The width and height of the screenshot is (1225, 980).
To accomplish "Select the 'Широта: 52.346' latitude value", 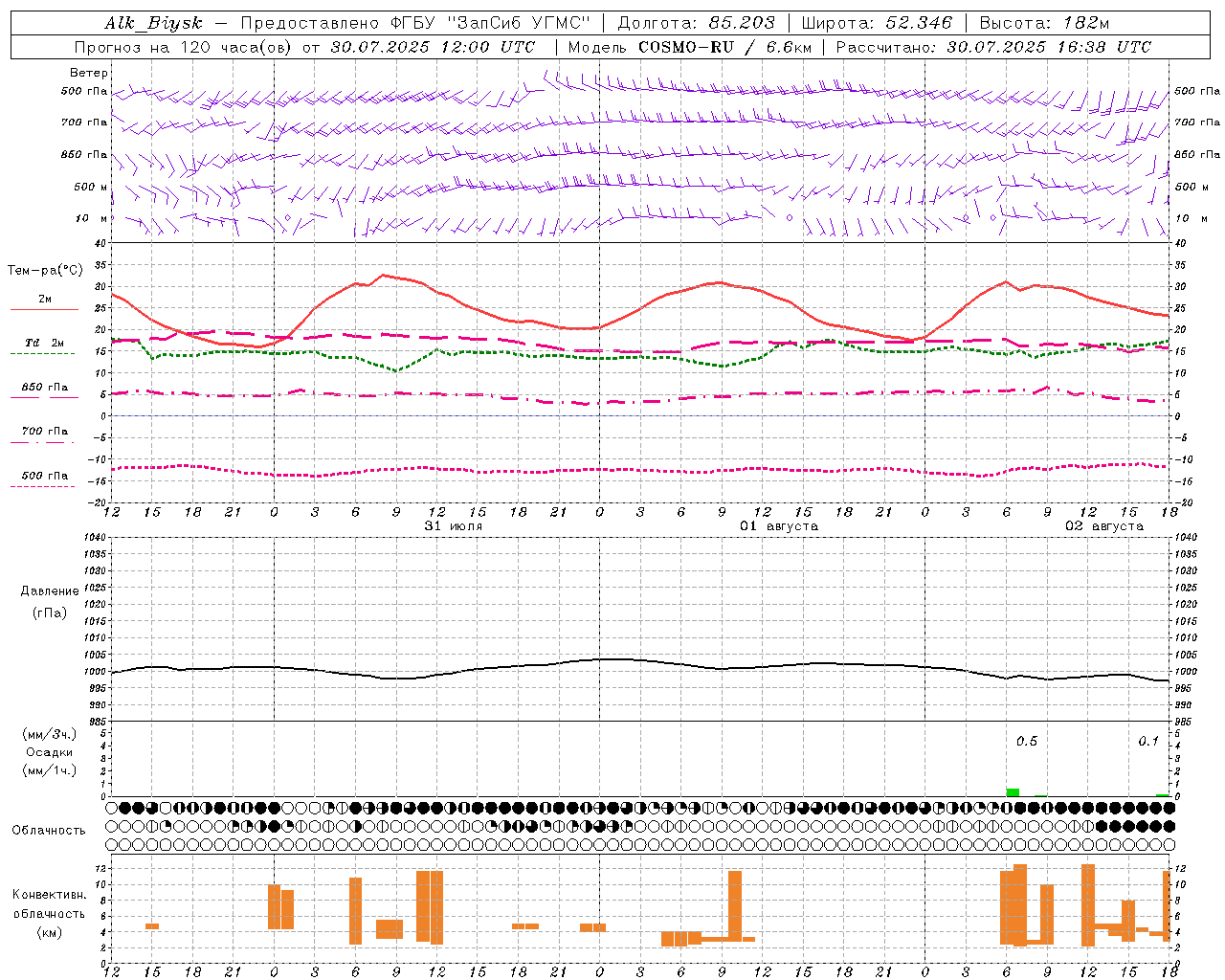I will coord(877,23).
